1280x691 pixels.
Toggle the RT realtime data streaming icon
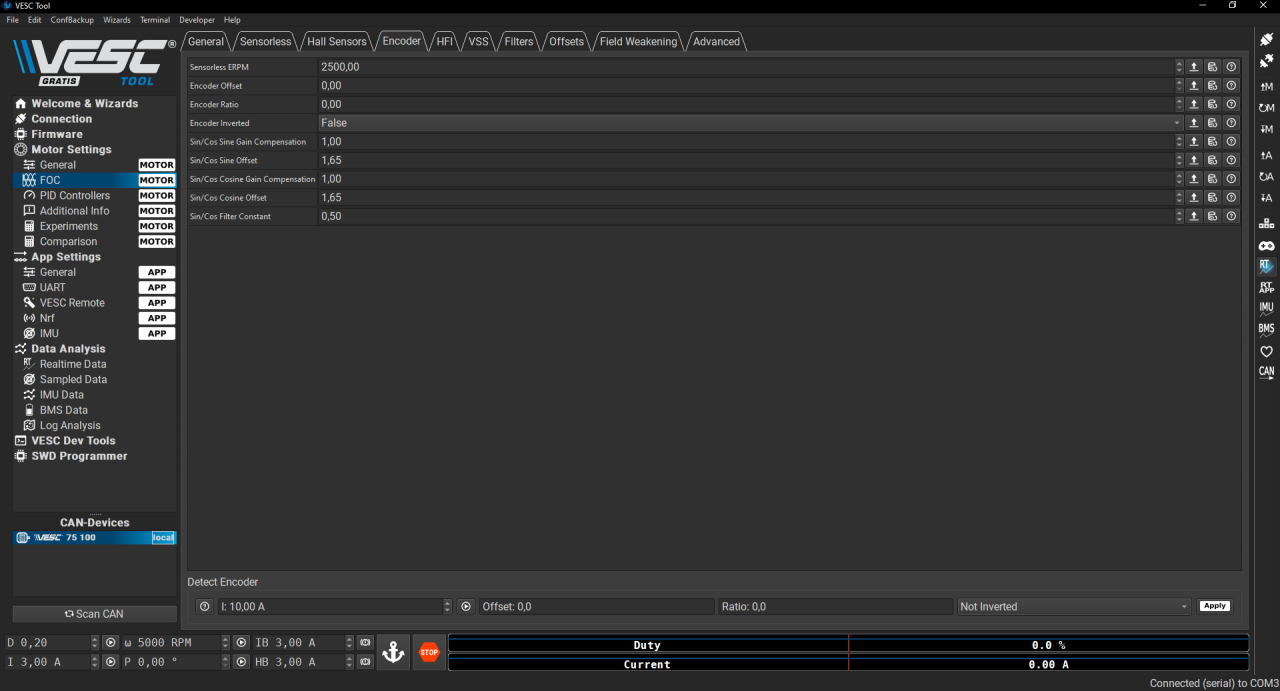[1266, 267]
